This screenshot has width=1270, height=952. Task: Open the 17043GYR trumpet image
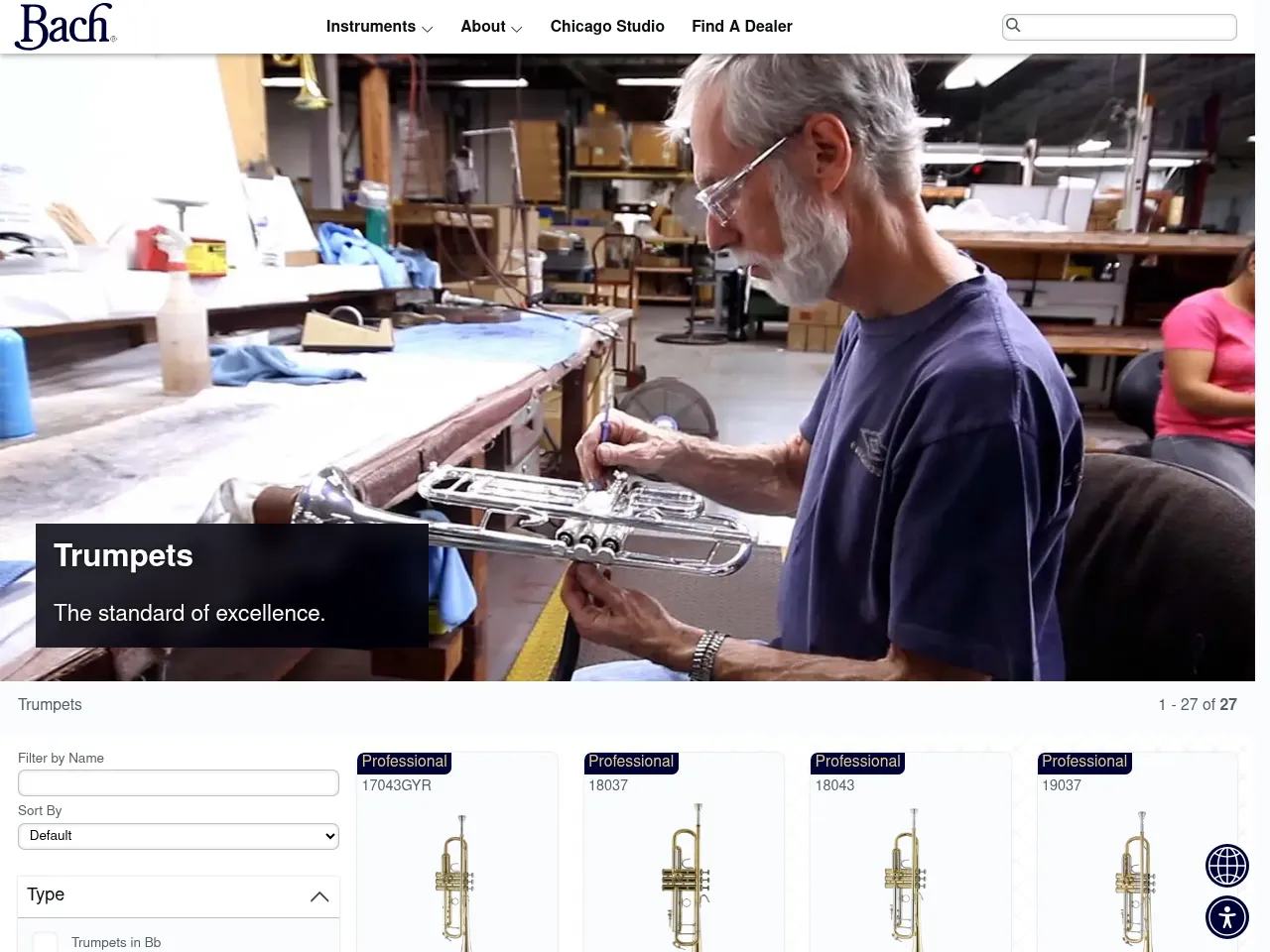(456, 878)
